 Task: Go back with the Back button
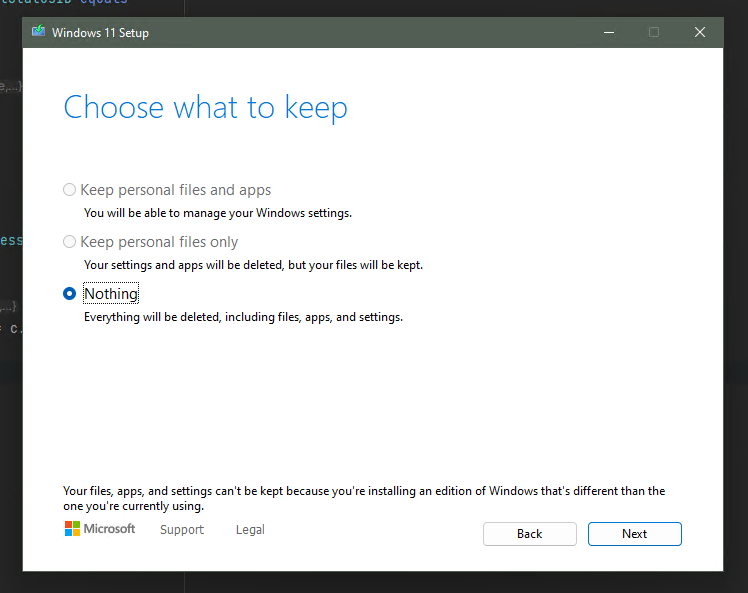tap(530, 534)
